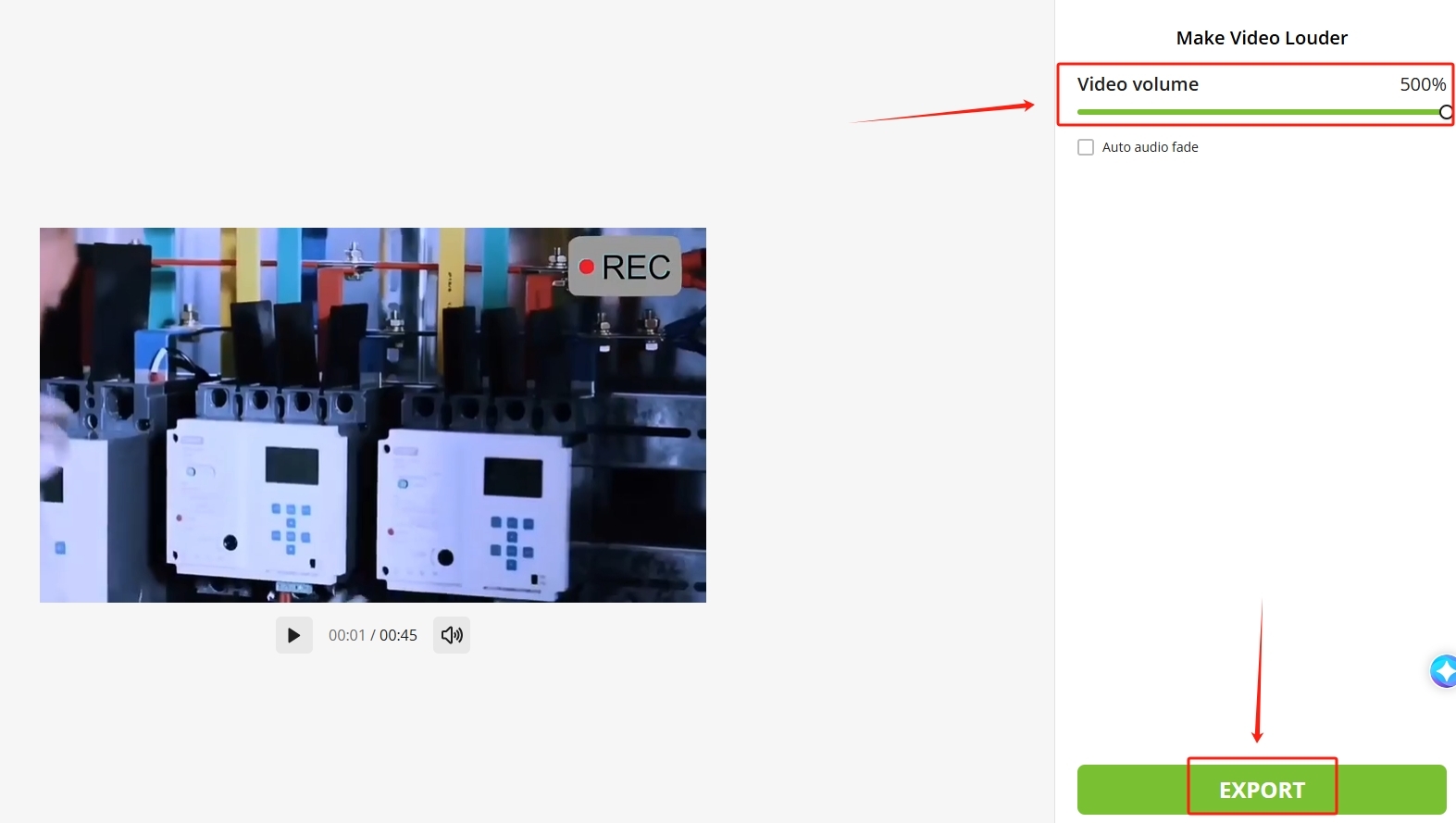
Task: Click the video preview thumbnail
Action: click(x=373, y=415)
